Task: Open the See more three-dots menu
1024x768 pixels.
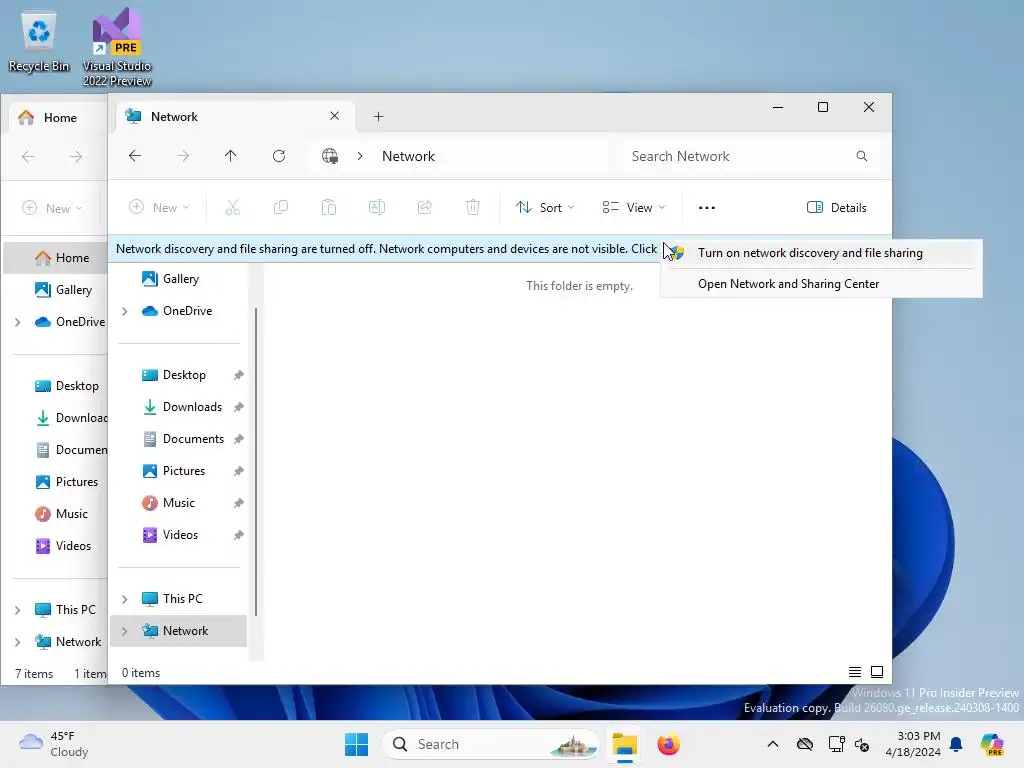Action: pyautogui.click(x=707, y=208)
